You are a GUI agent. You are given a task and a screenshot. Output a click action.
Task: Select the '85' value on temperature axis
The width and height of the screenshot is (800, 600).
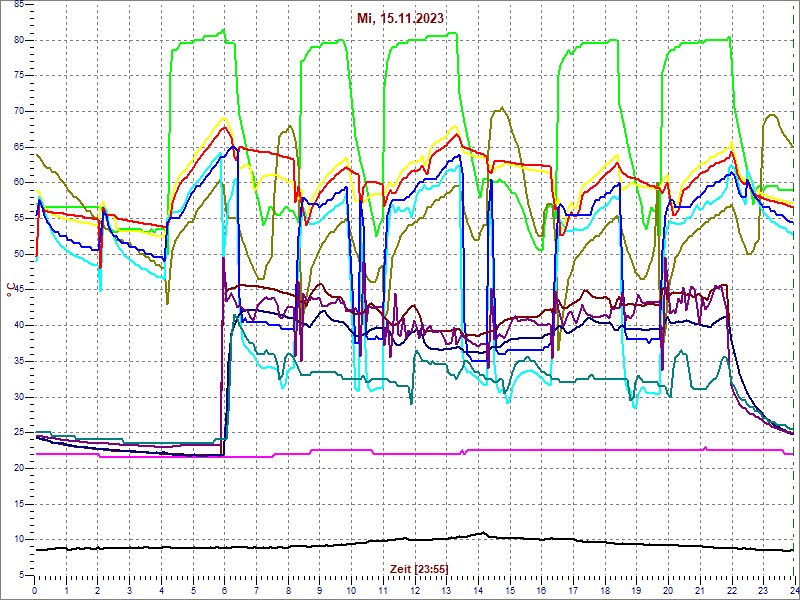click(x=18, y=5)
